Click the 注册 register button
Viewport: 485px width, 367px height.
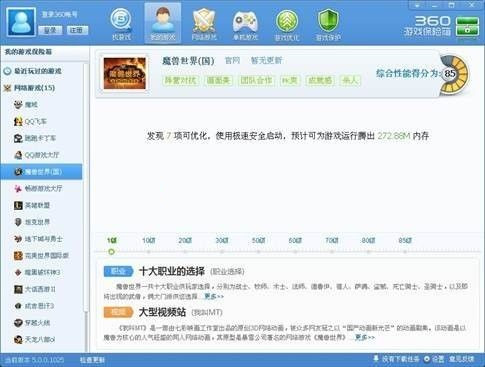(x=77, y=30)
